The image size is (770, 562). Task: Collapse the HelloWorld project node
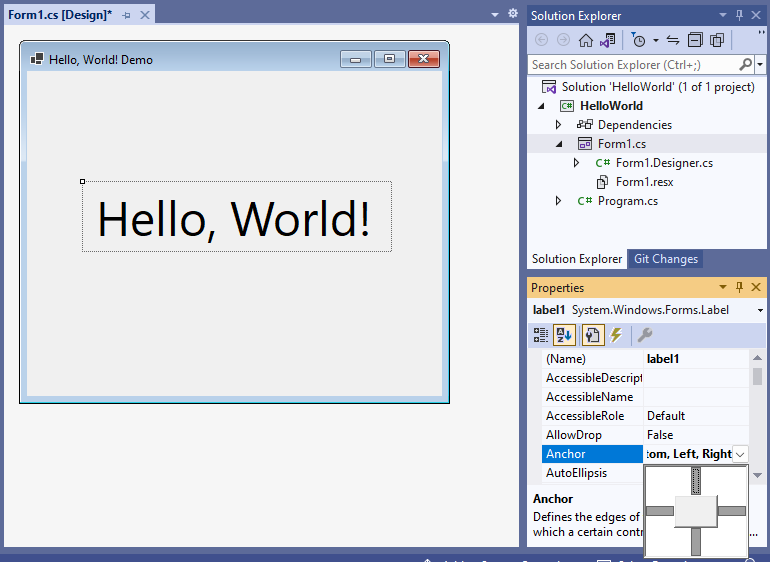click(x=541, y=106)
